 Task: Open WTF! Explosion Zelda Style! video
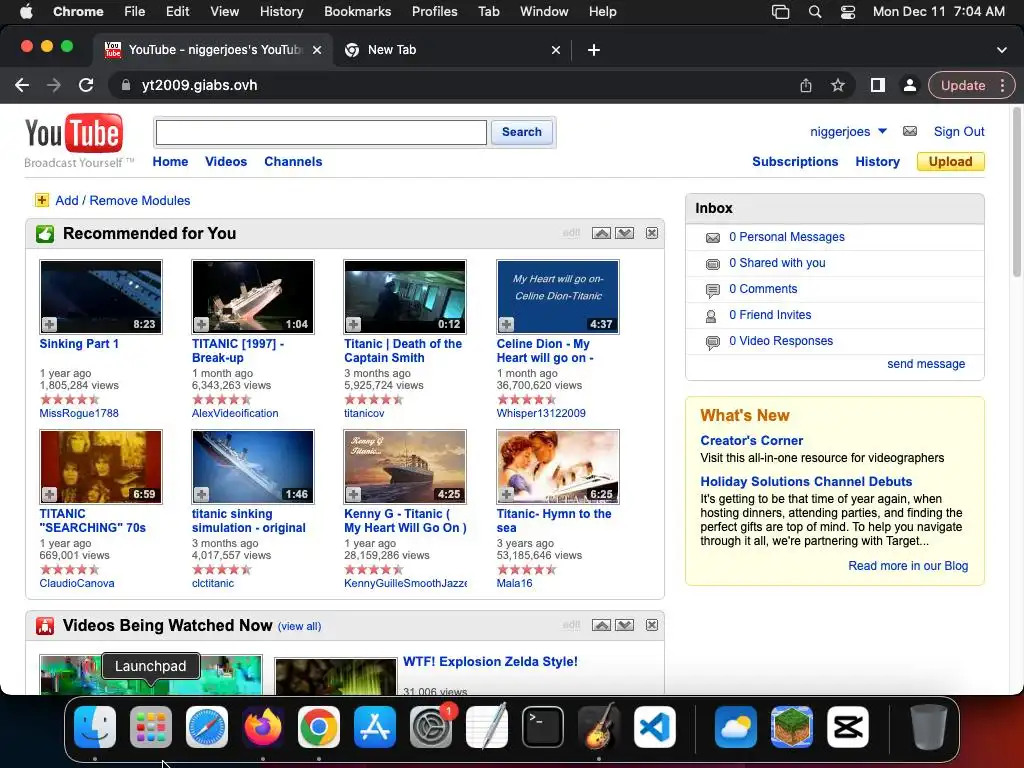pyautogui.click(x=490, y=661)
